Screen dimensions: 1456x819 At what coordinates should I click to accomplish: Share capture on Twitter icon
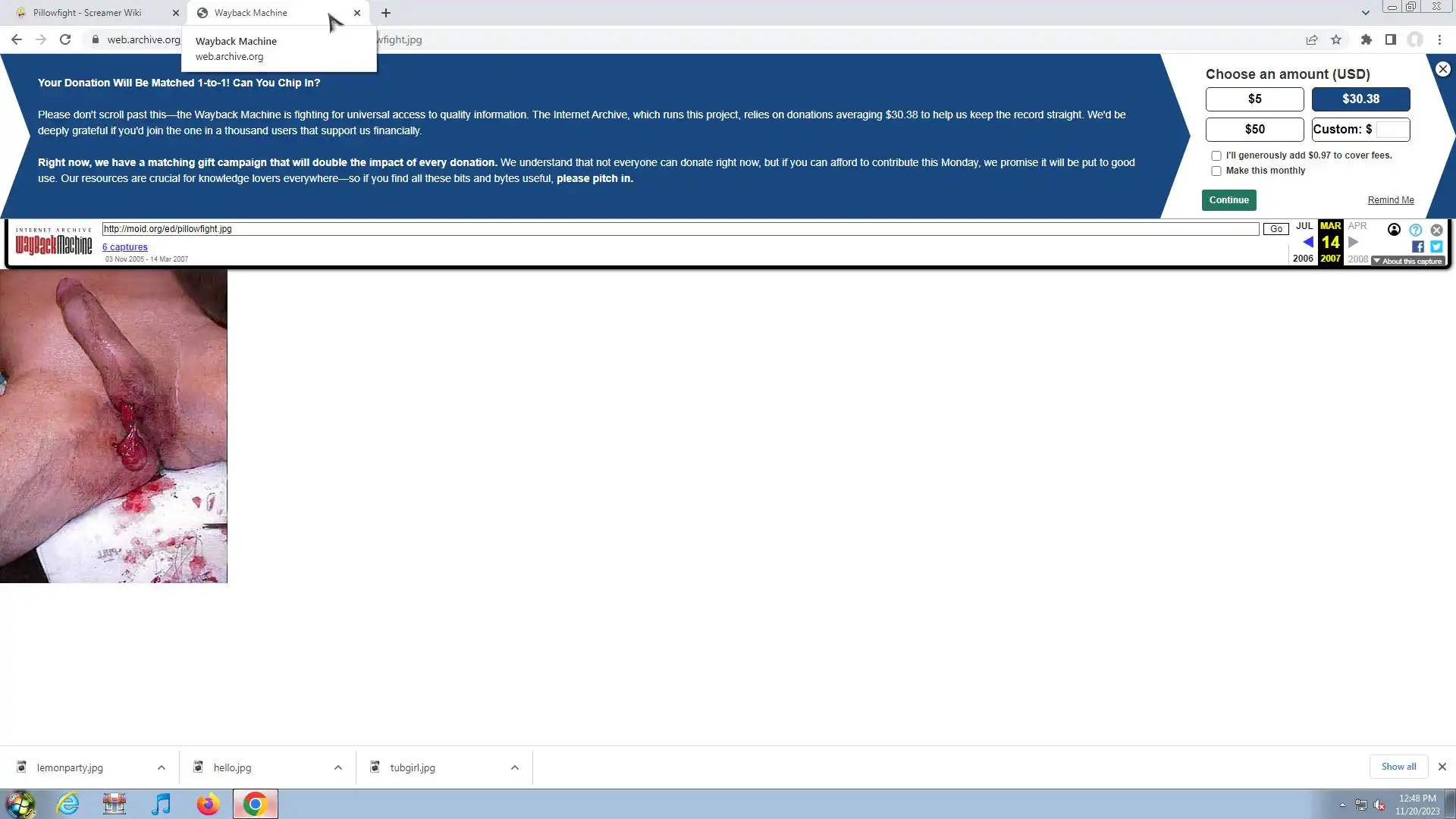click(x=1436, y=246)
